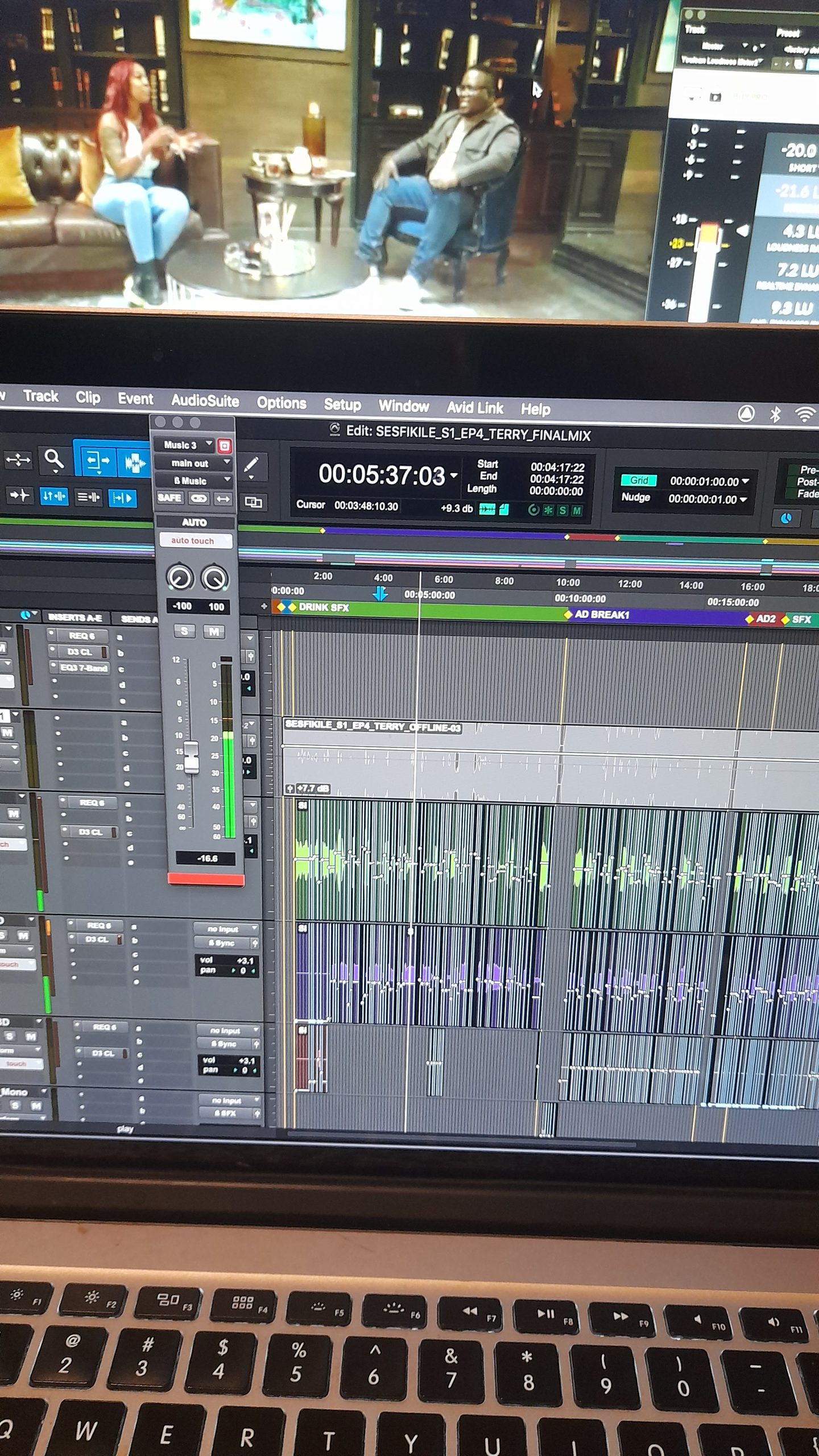Click the AUTO button in fader window
This screenshot has height=1456, width=819.
pyautogui.click(x=195, y=522)
